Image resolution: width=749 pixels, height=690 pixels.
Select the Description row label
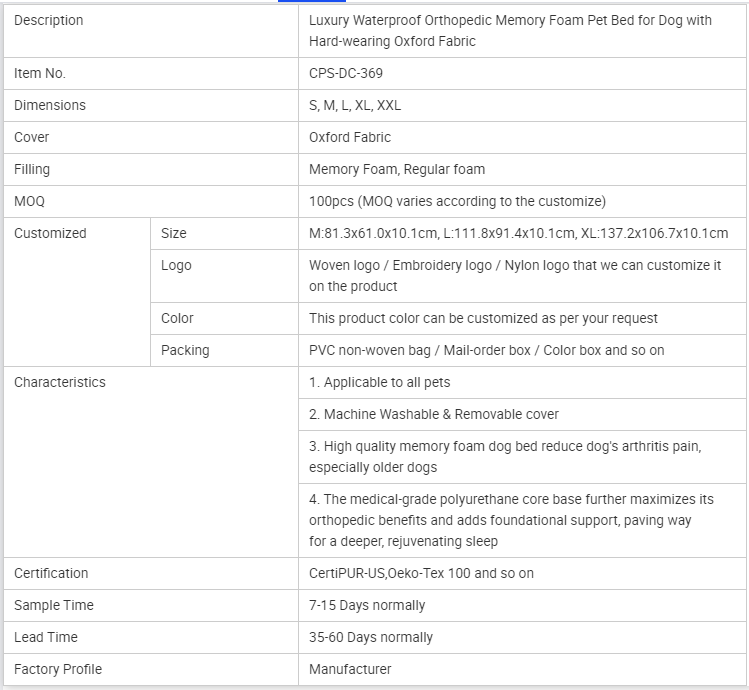pos(49,20)
